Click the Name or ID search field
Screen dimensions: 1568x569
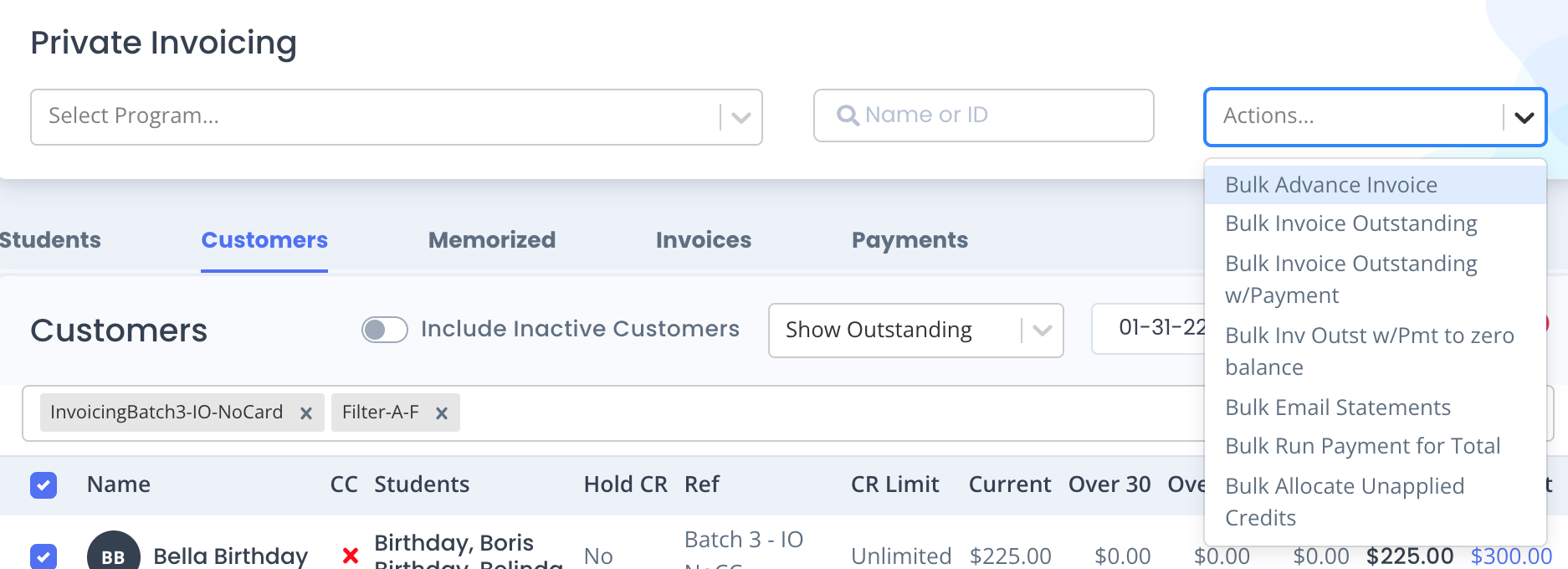point(983,115)
